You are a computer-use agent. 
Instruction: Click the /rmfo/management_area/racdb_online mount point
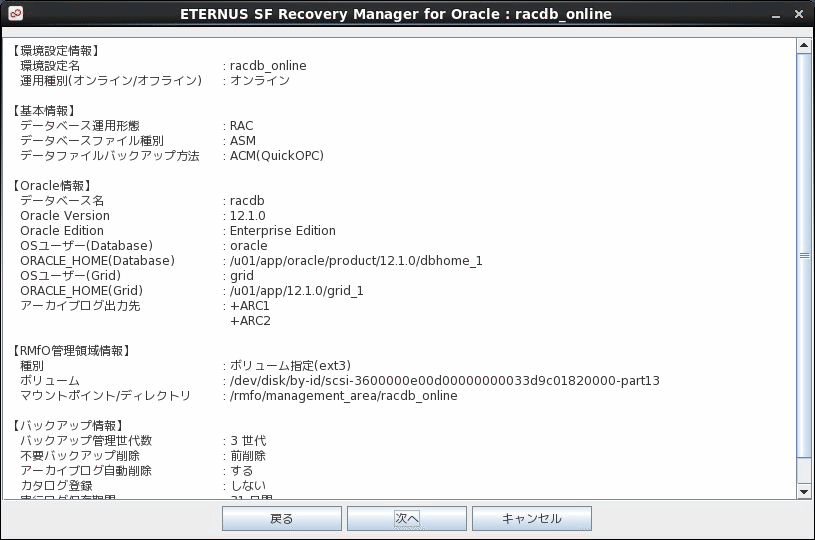(x=344, y=396)
